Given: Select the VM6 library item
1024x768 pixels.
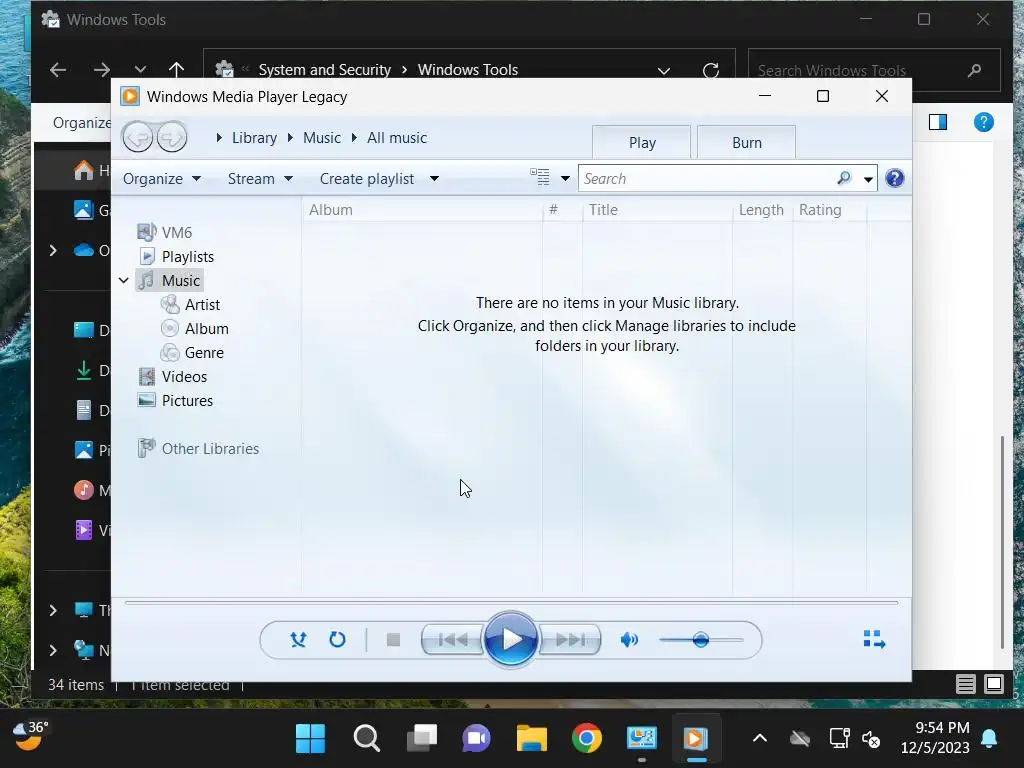Looking at the screenshot, I should (165, 232).
